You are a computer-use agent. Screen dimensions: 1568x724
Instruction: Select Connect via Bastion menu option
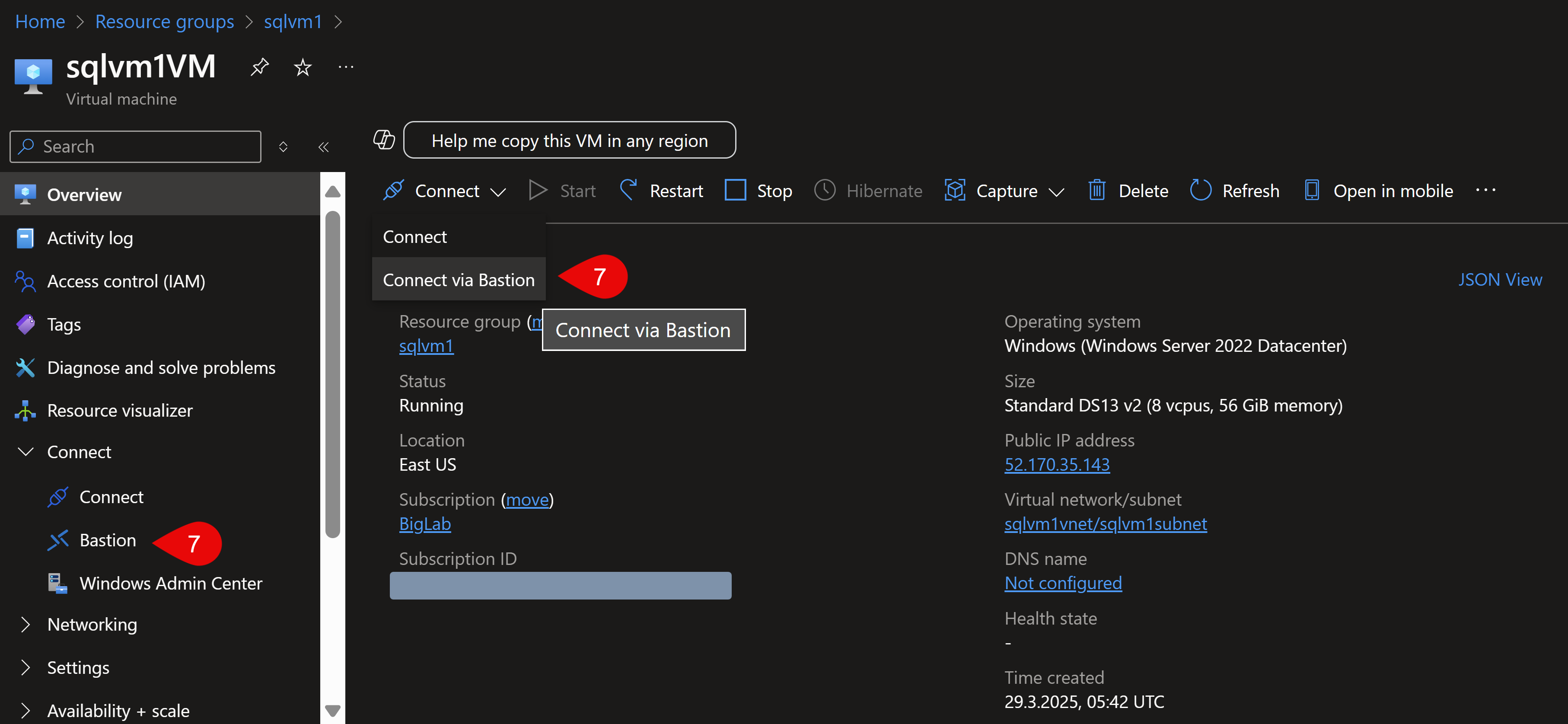459,280
